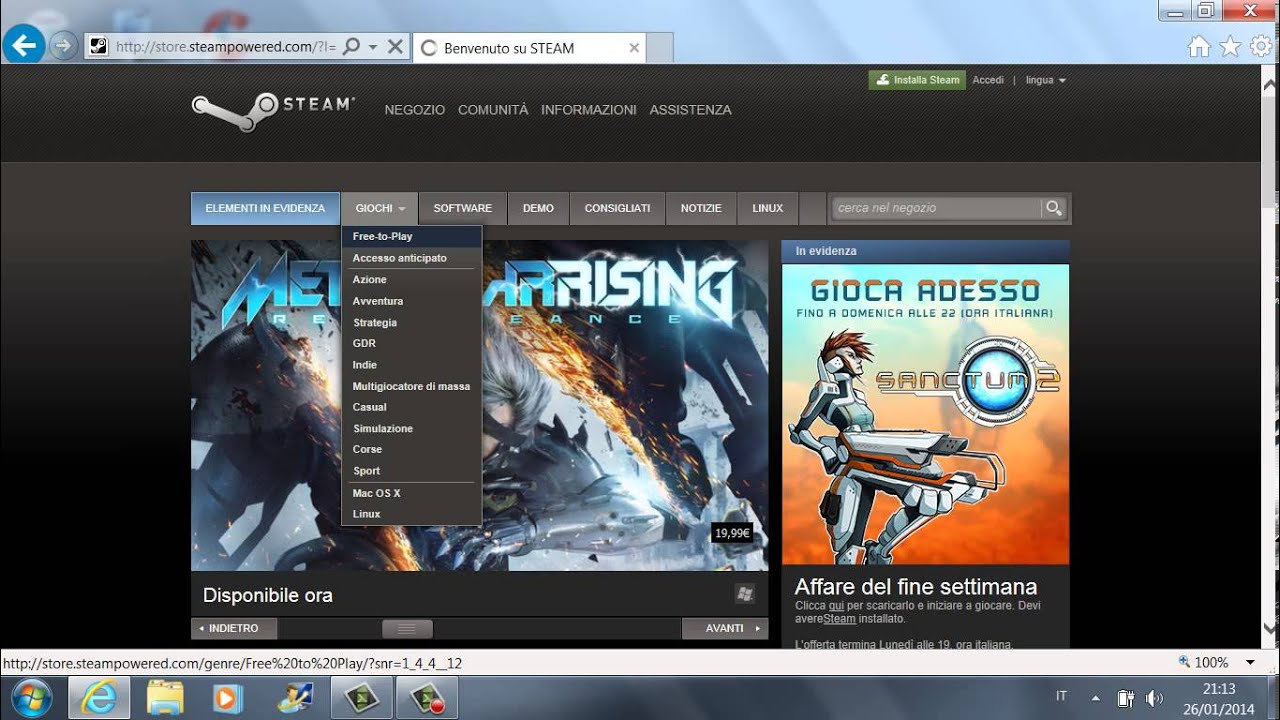
Task: Click the INDIETRO carousel button
Action: (x=234, y=628)
